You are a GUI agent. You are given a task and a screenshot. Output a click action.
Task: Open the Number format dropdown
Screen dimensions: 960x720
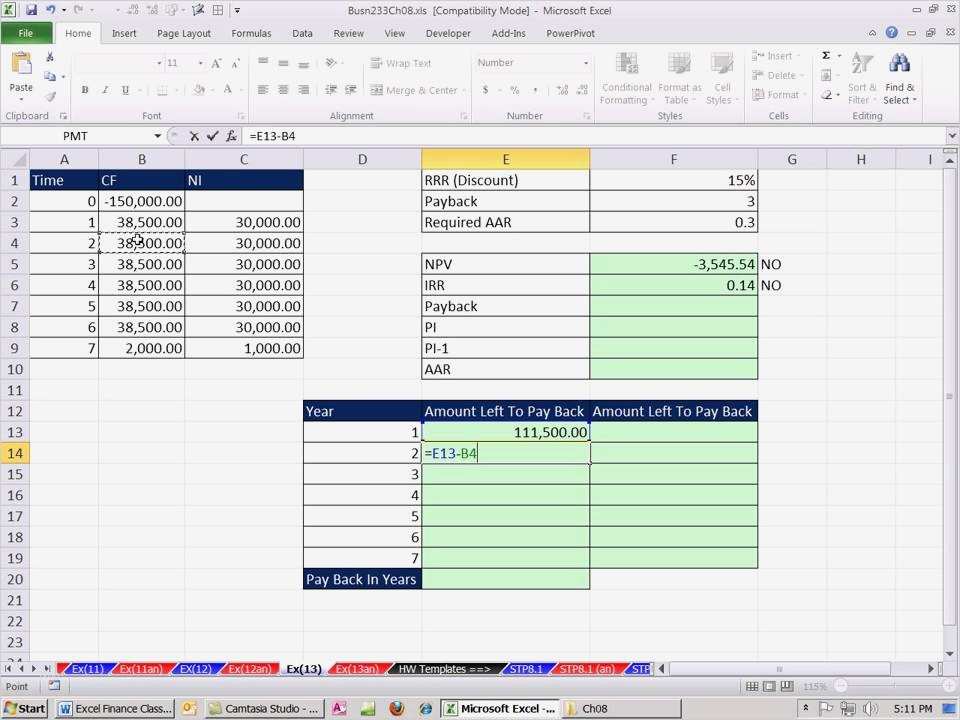point(586,63)
